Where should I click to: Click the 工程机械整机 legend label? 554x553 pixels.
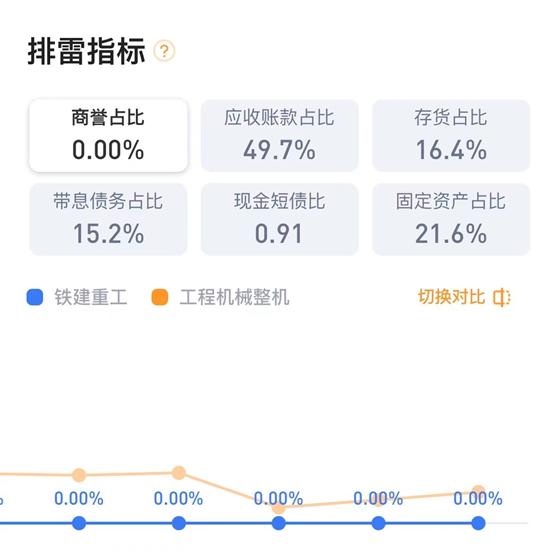pos(234,297)
